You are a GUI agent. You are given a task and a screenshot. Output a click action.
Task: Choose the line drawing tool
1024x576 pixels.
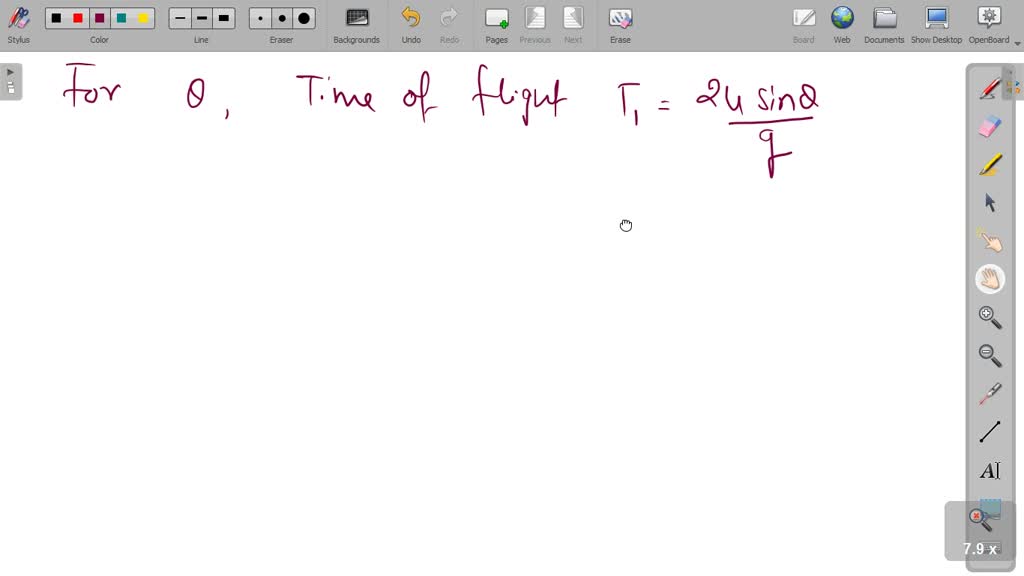[x=988, y=431]
